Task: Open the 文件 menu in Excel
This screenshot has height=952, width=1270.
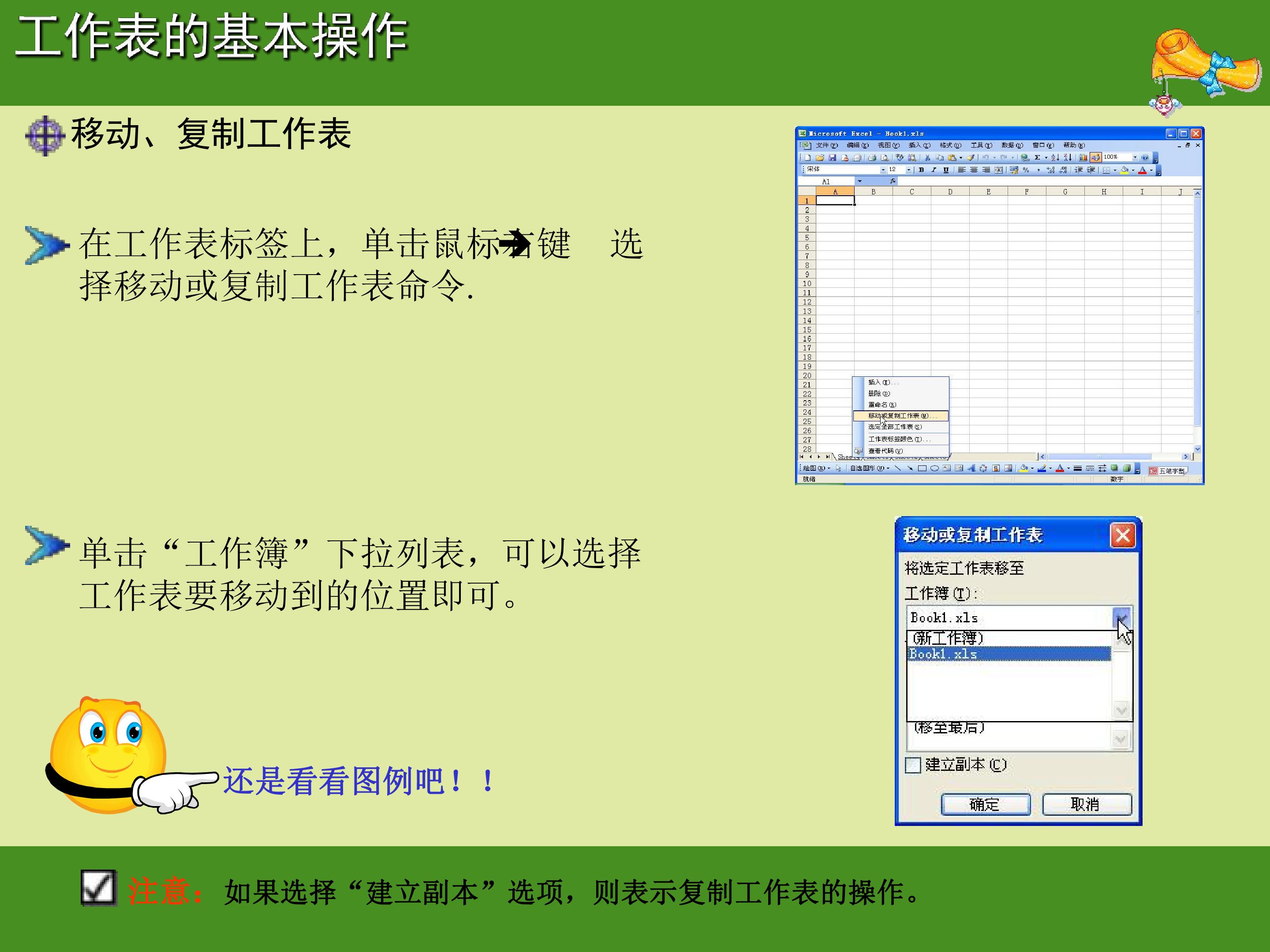Action: click(827, 145)
